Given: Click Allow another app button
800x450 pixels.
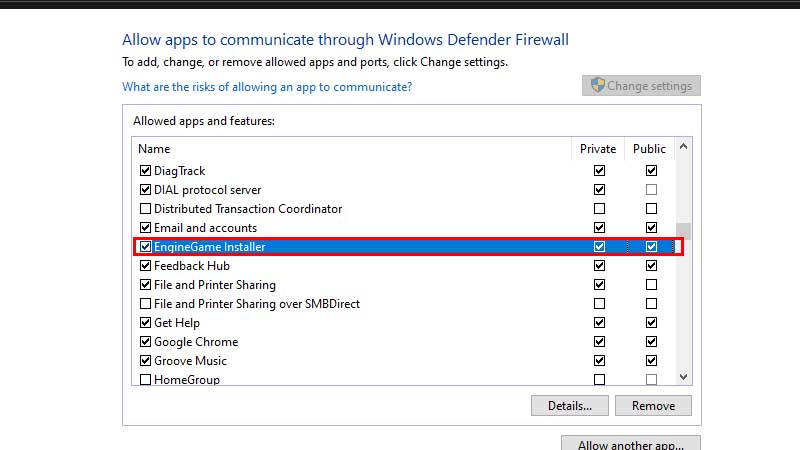Looking at the screenshot, I should click(x=631, y=444).
